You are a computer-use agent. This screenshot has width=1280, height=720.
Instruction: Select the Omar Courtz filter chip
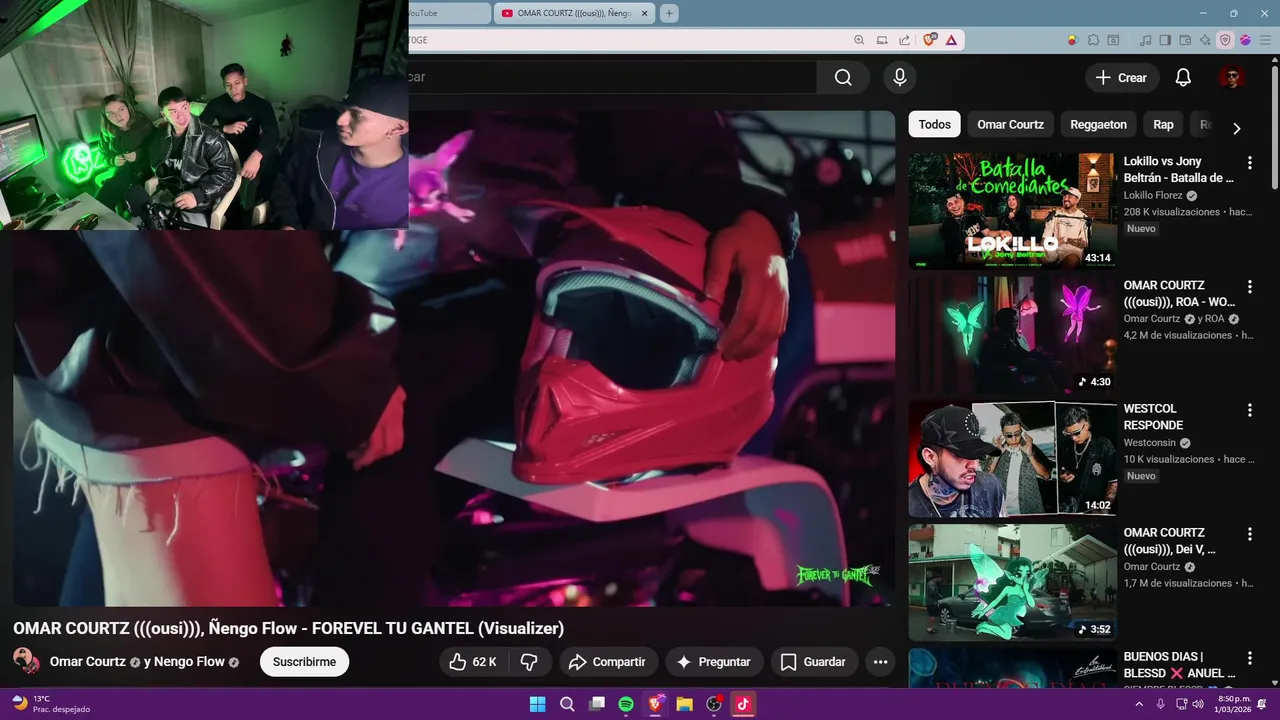(x=1010, y=125)
